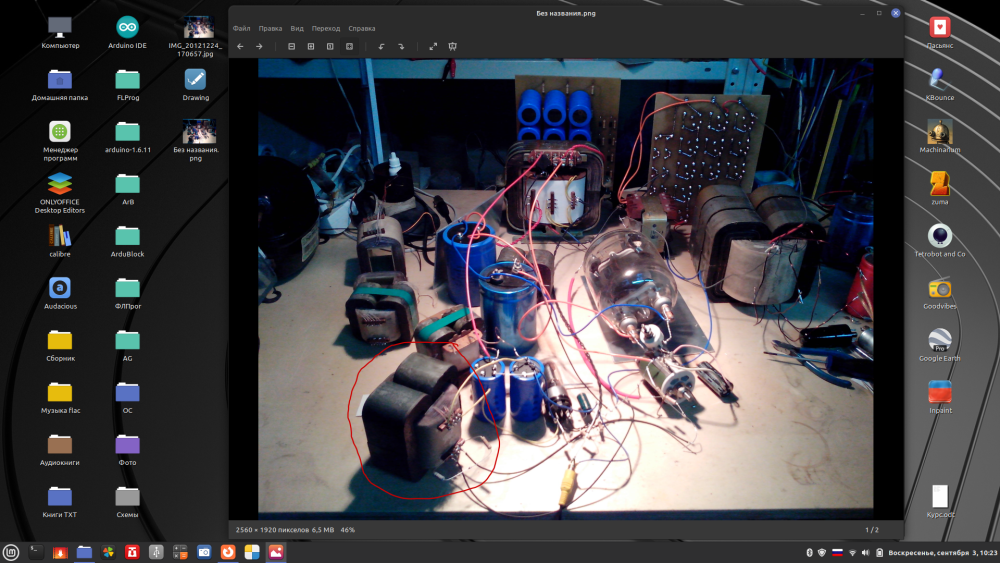Go to the next image arrow
The width and height of the screenshot is (1000, 563).
[259, 46]
